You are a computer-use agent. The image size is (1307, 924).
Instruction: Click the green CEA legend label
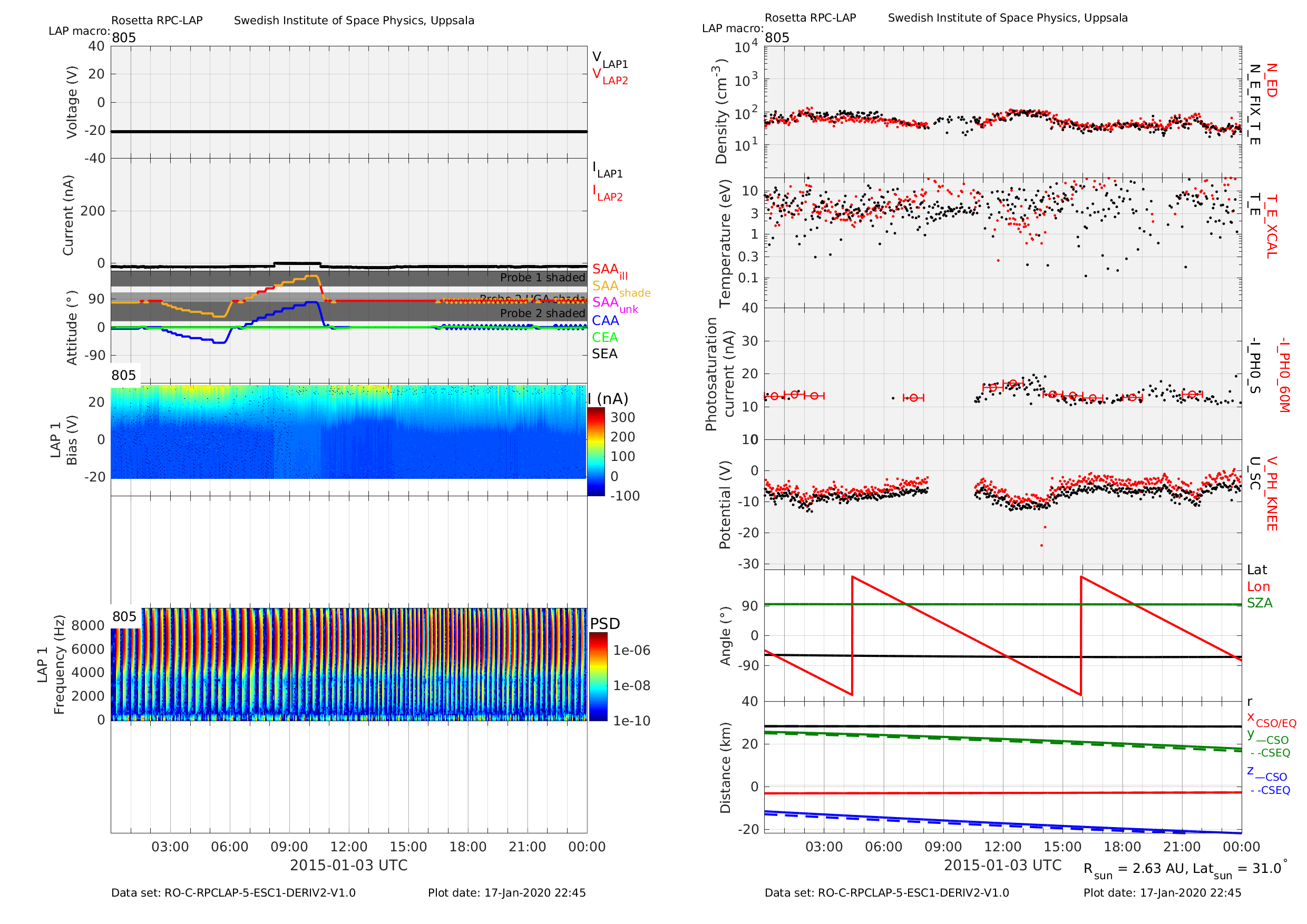pyautogui.click(x=604, y=337)
